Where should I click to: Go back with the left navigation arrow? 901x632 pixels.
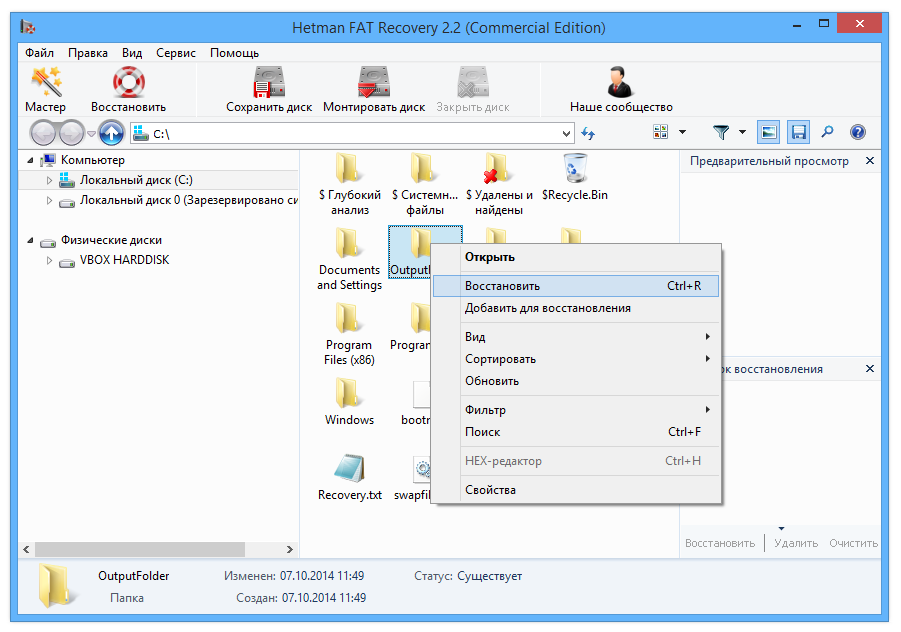43,133
